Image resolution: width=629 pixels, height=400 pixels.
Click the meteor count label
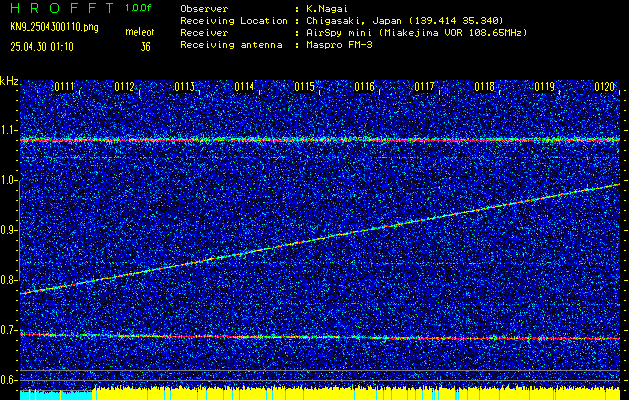point(140,32)
